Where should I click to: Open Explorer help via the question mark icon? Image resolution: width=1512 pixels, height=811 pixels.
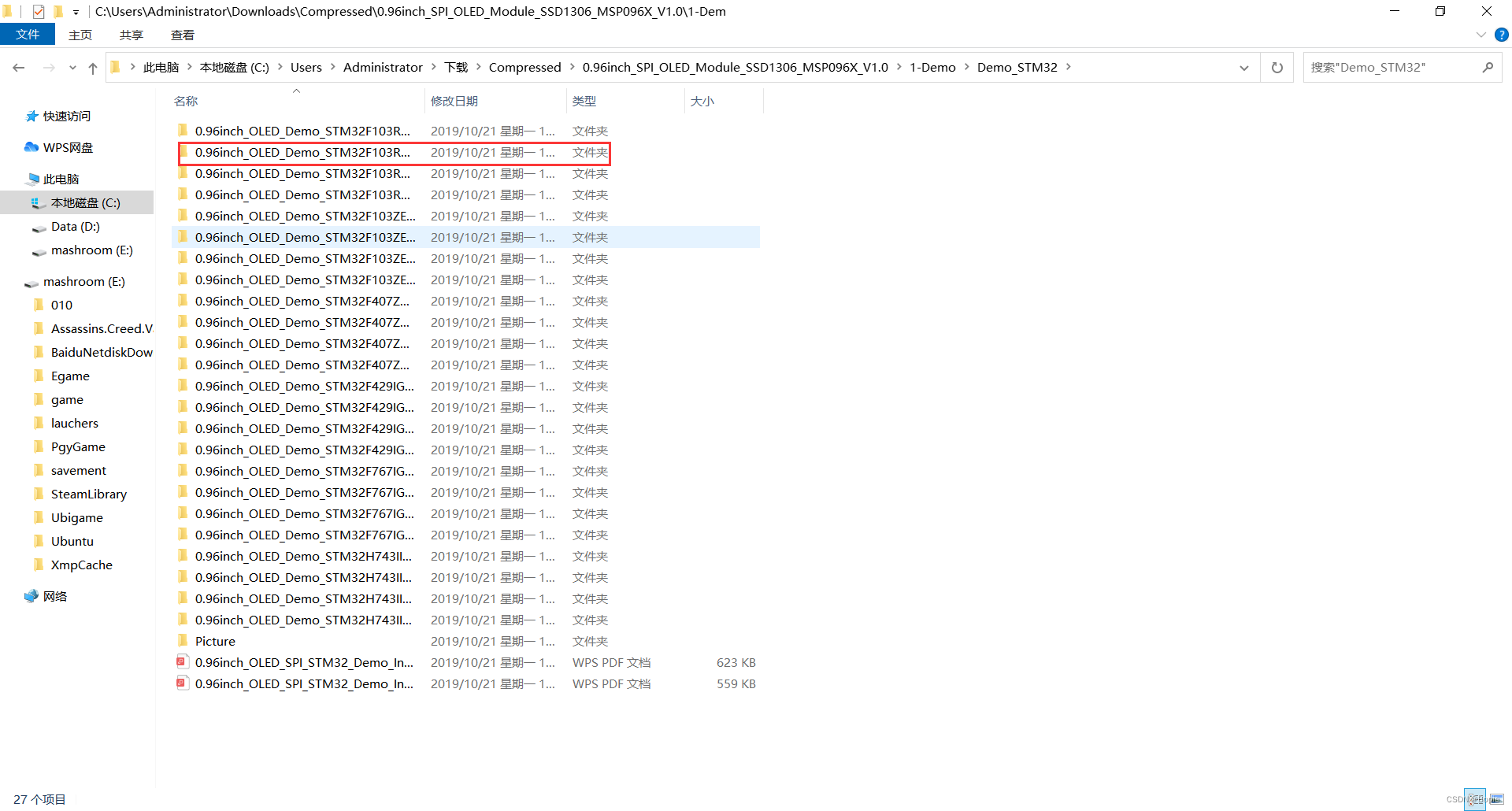[1502, 35]
